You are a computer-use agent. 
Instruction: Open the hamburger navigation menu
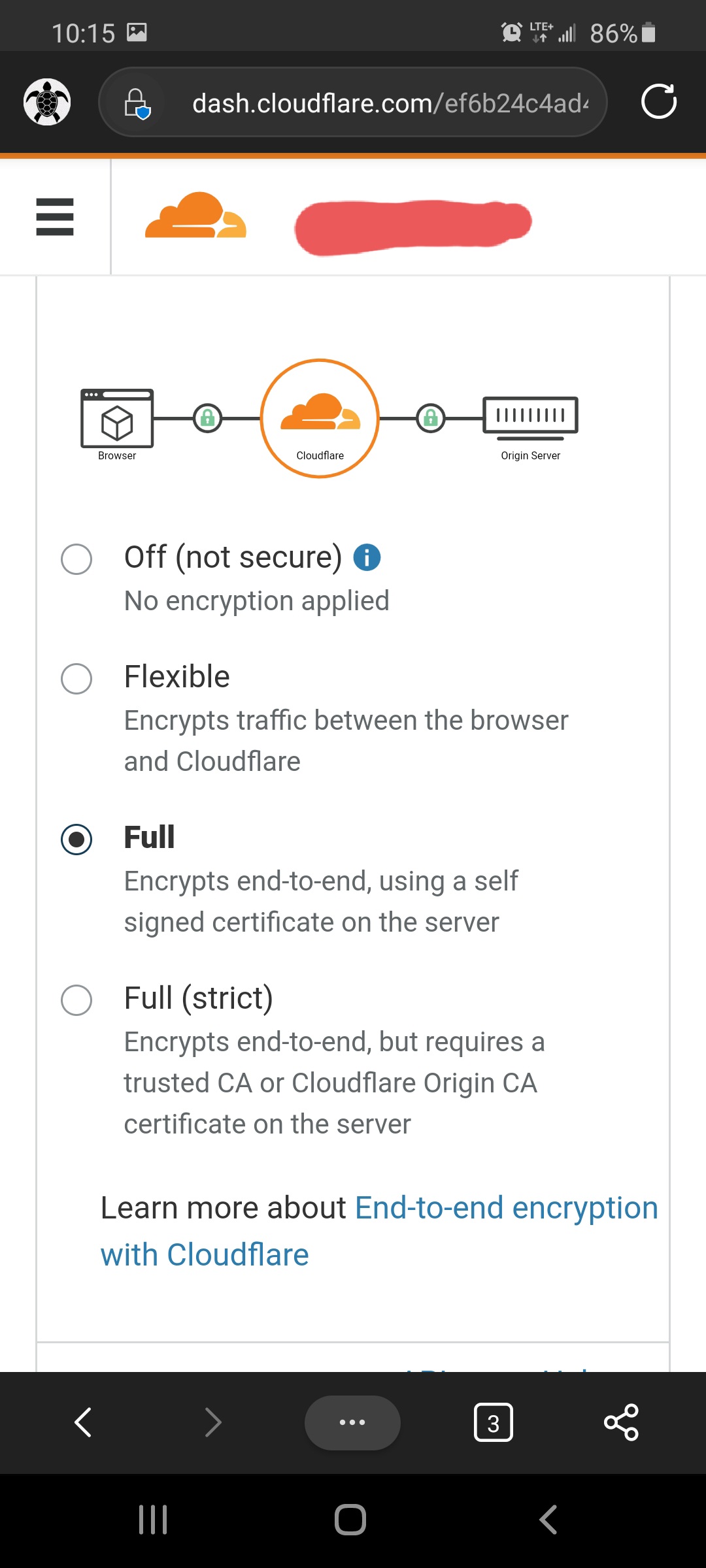click(54, 218)
